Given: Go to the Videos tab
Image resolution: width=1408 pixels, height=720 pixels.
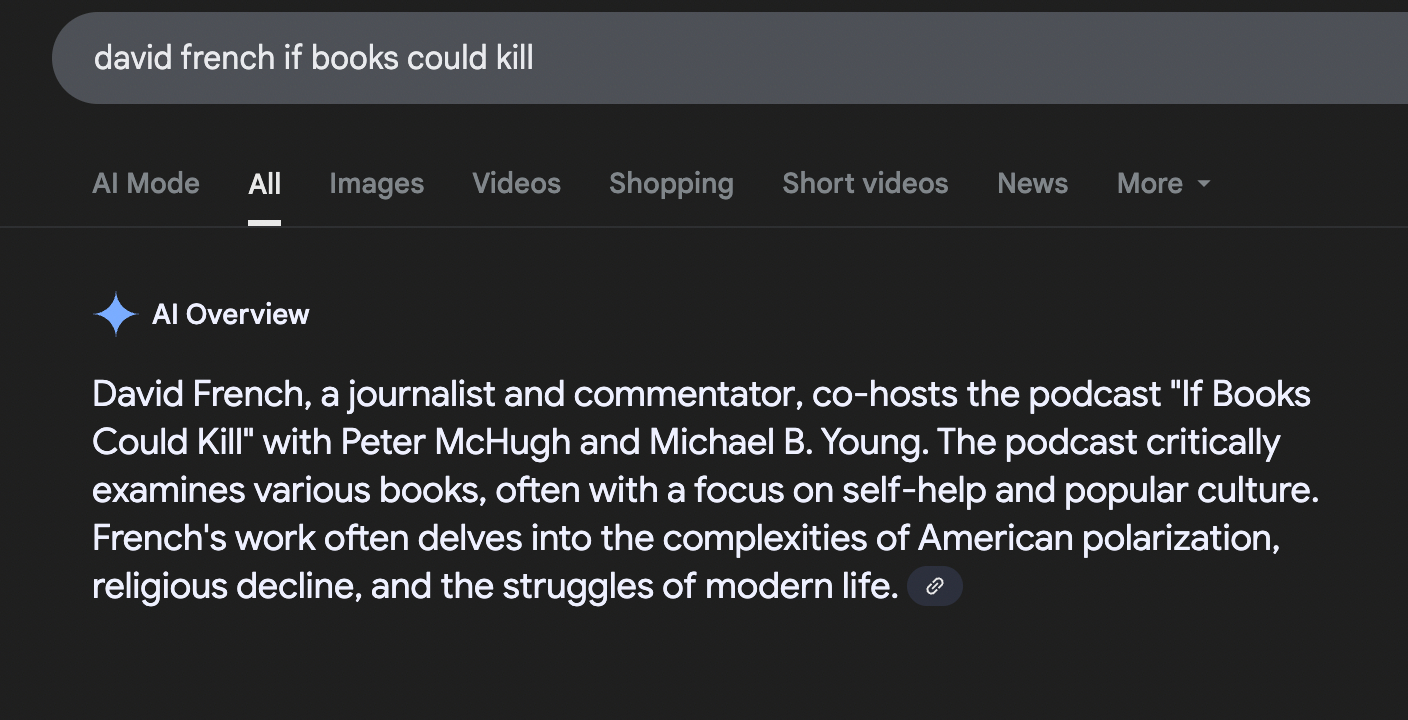Looking at the screenshot, I should tap(516, 184).
